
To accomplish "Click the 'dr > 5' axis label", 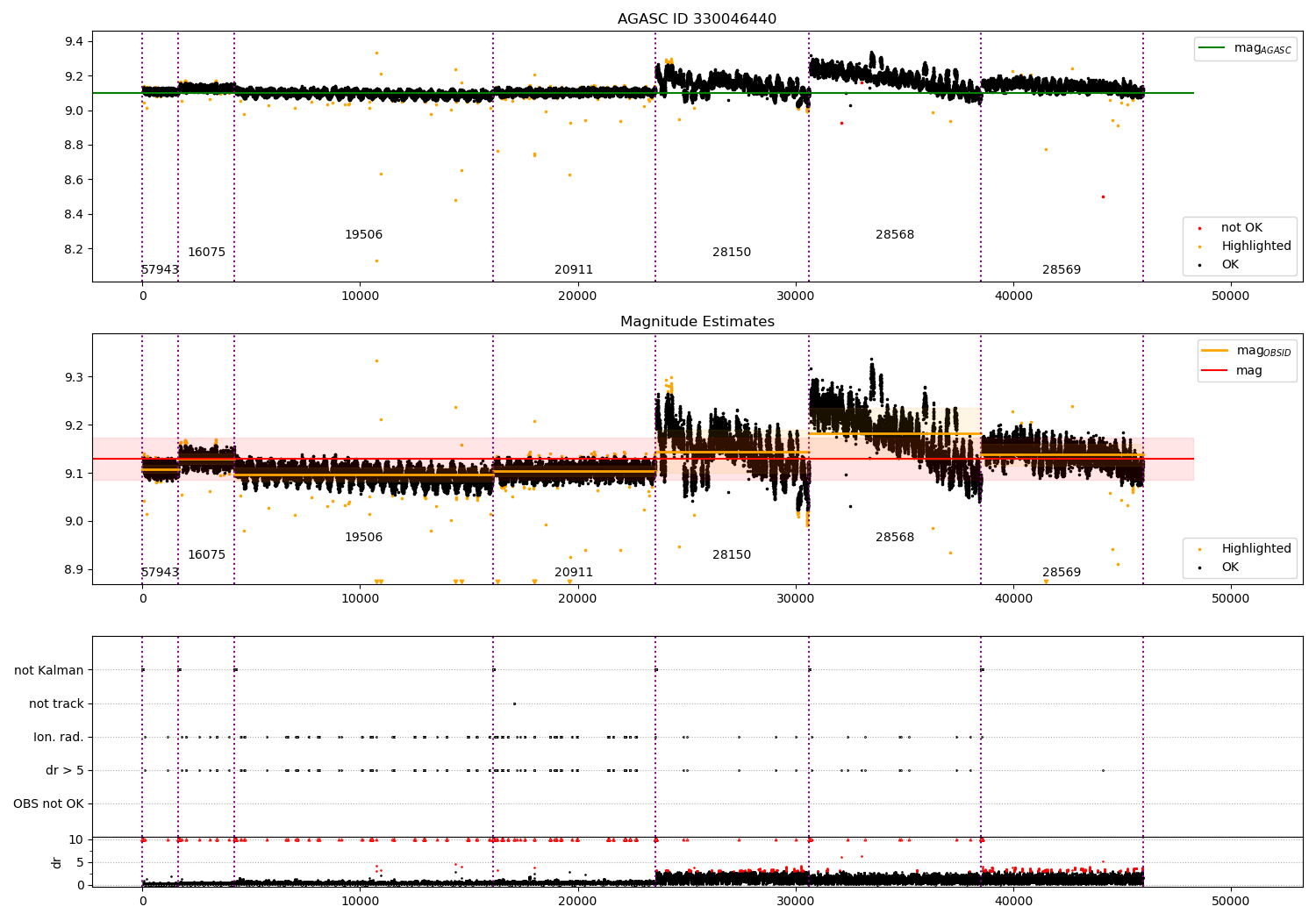I will [x=65, y=770].
